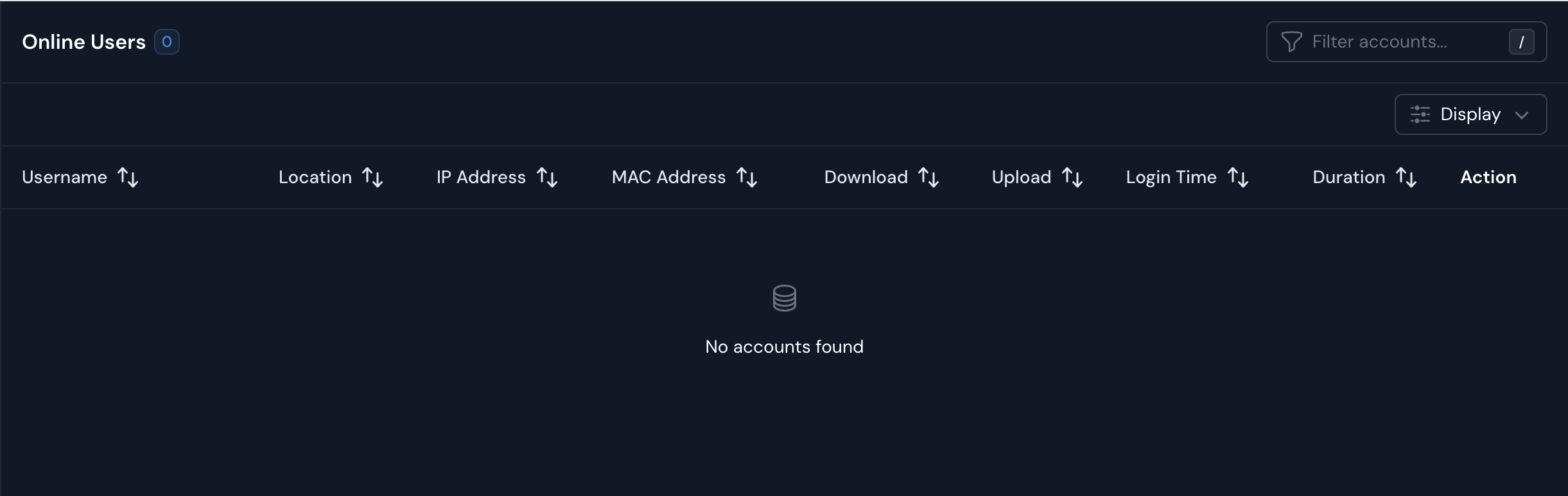Expand Display options via chevron arrow
Image resolution: width=1568 pixels, height=496 pixels.
[1521, 115]
